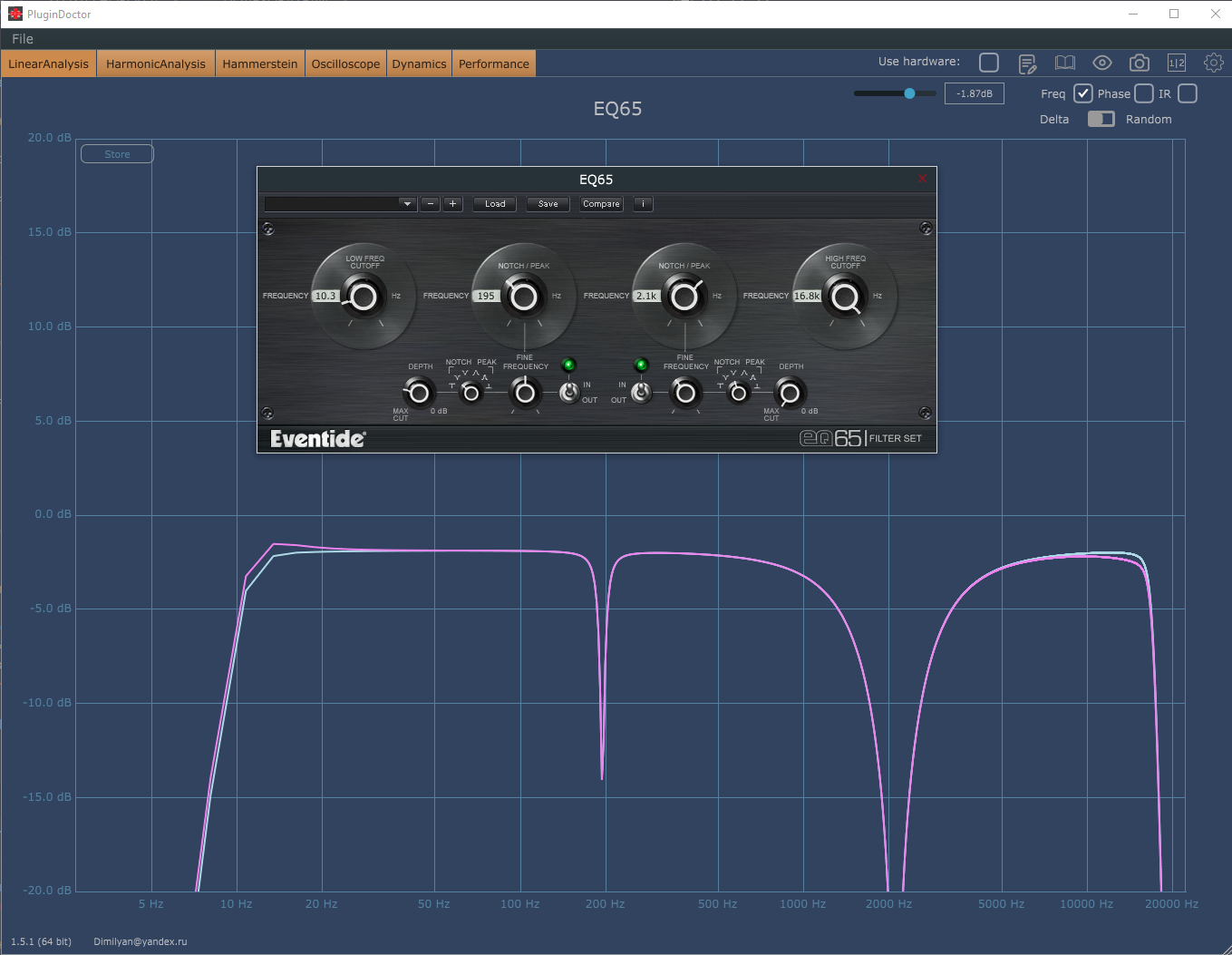Toggle the Freq checkbox
The width and height of the screenshot is (1232, 955).
(x=1083, y=93)
